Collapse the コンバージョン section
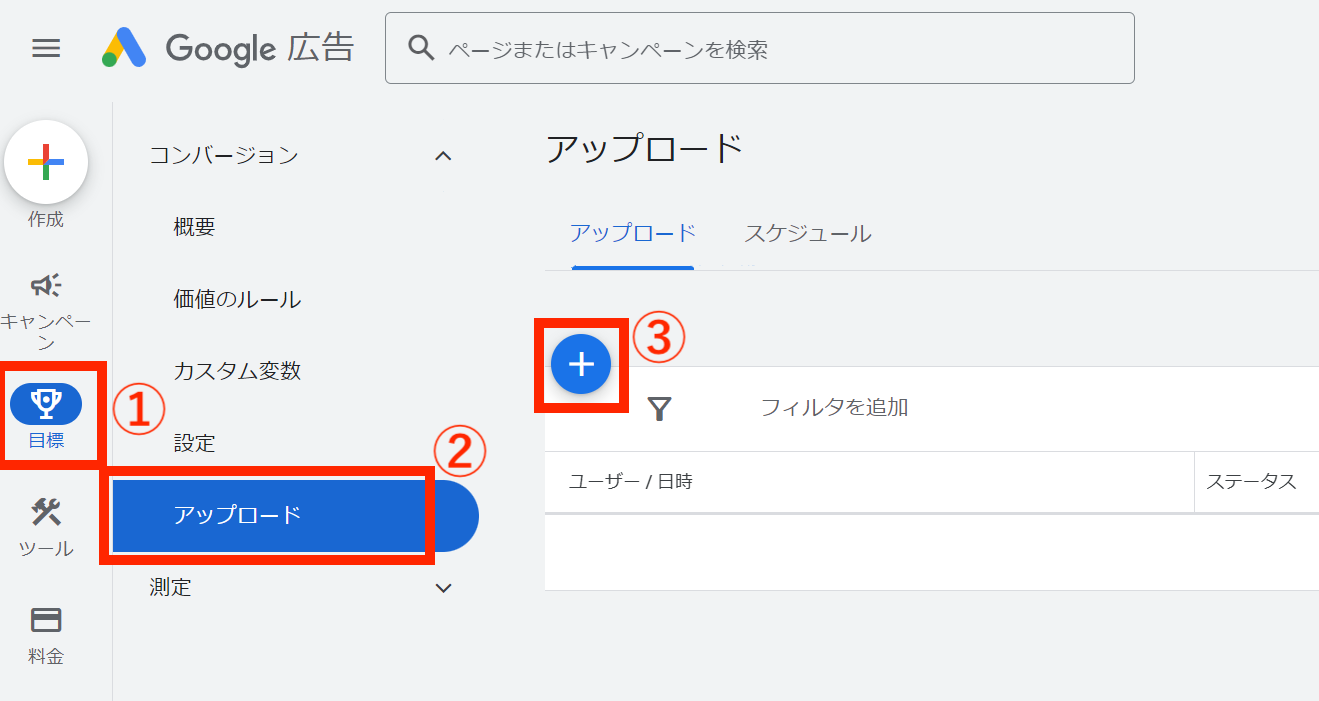This screenshot has width=1319, height=701. (x=442, y=155)
